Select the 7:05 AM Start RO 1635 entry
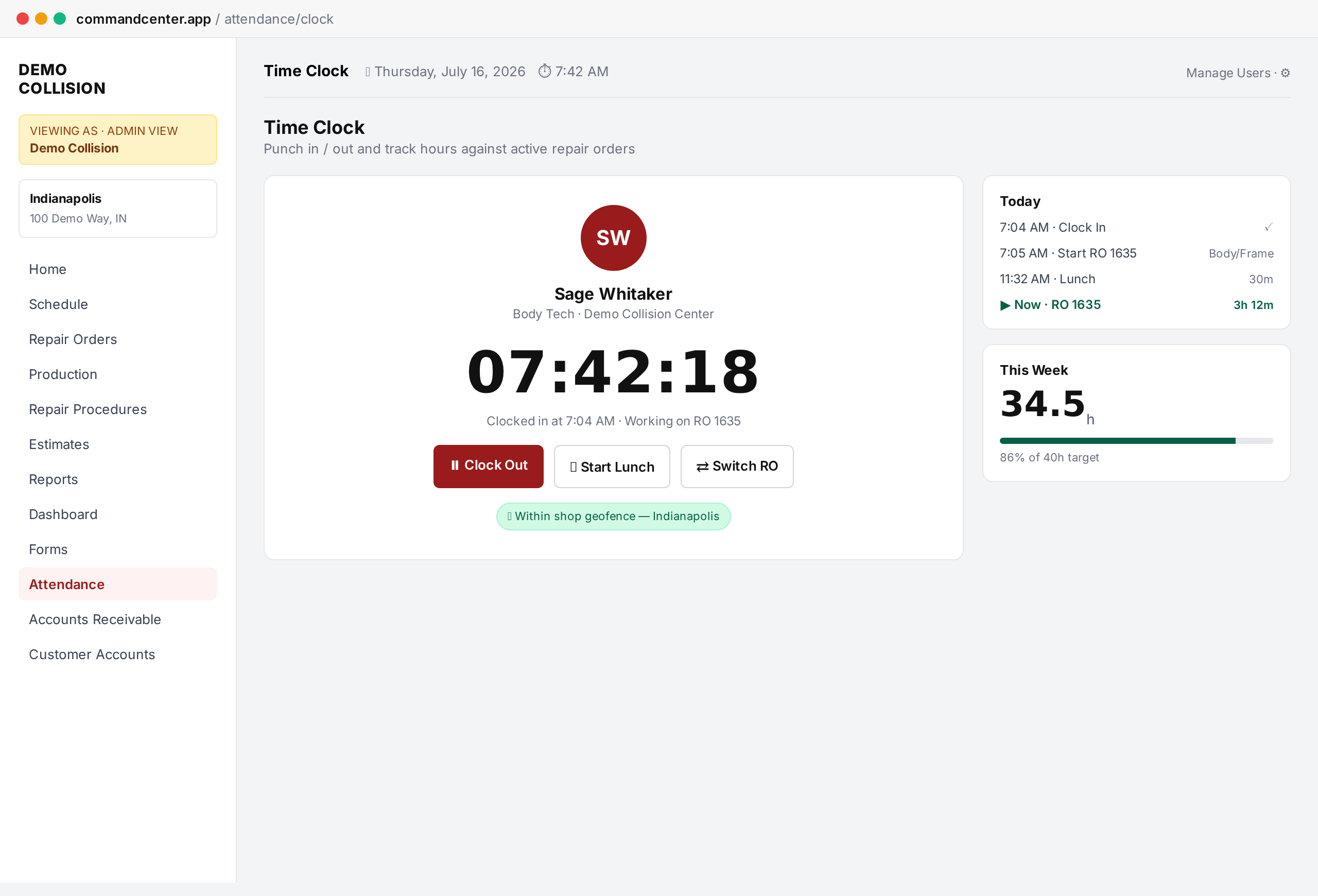1318x896 pixels. (x=1136, y=253)
